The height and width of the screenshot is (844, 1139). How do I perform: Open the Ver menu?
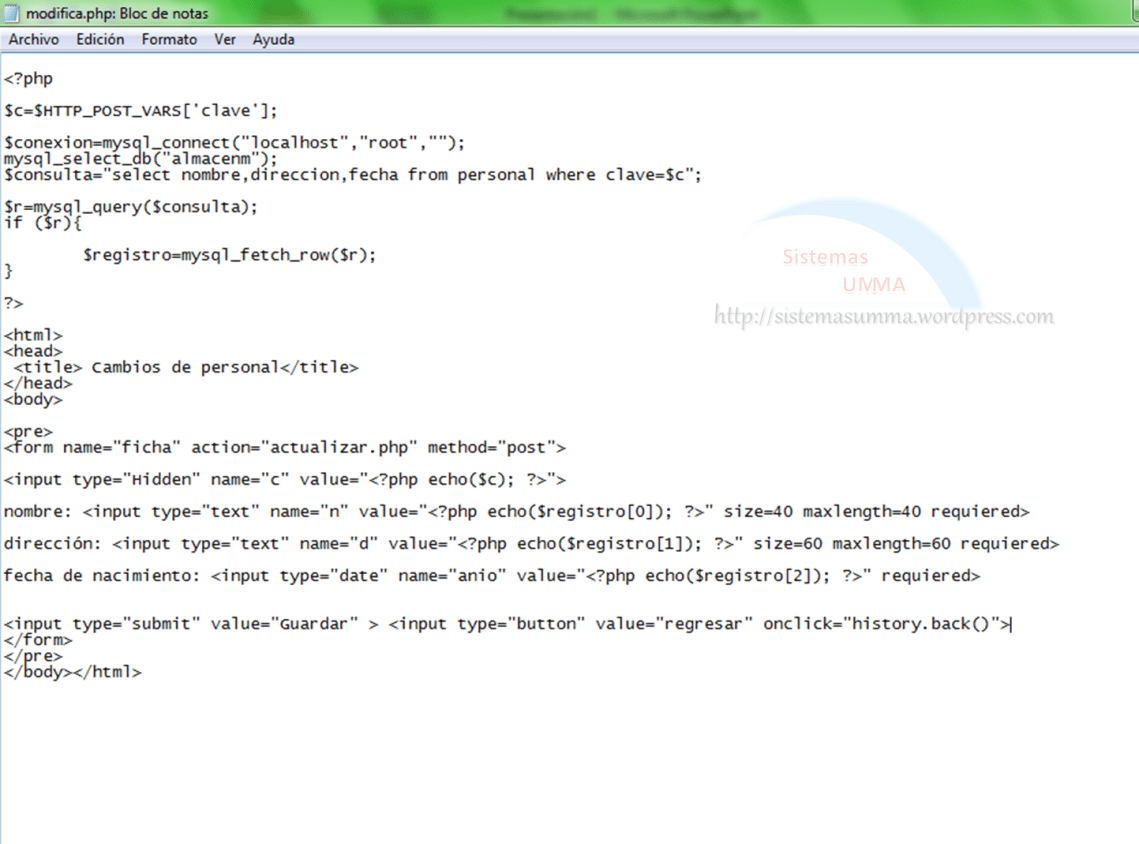tap(225, 40)
